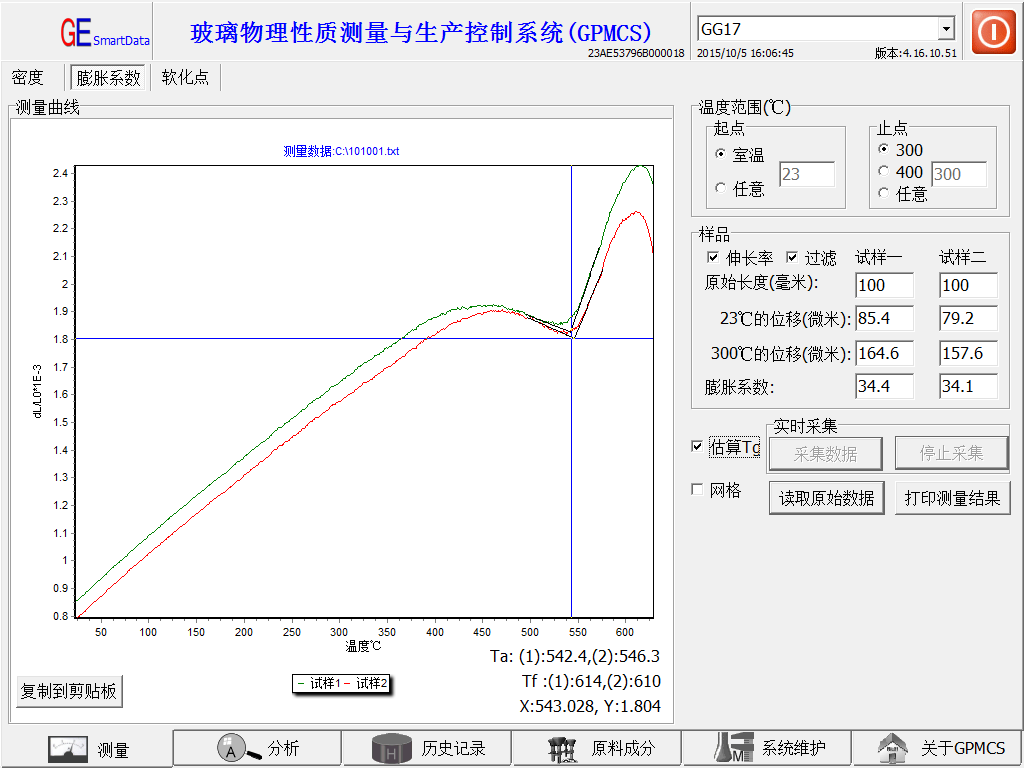This screenshot has width=1024, height=768.
Task: Toggle the 伸长率 checkbox
Action: pos(713,257)
